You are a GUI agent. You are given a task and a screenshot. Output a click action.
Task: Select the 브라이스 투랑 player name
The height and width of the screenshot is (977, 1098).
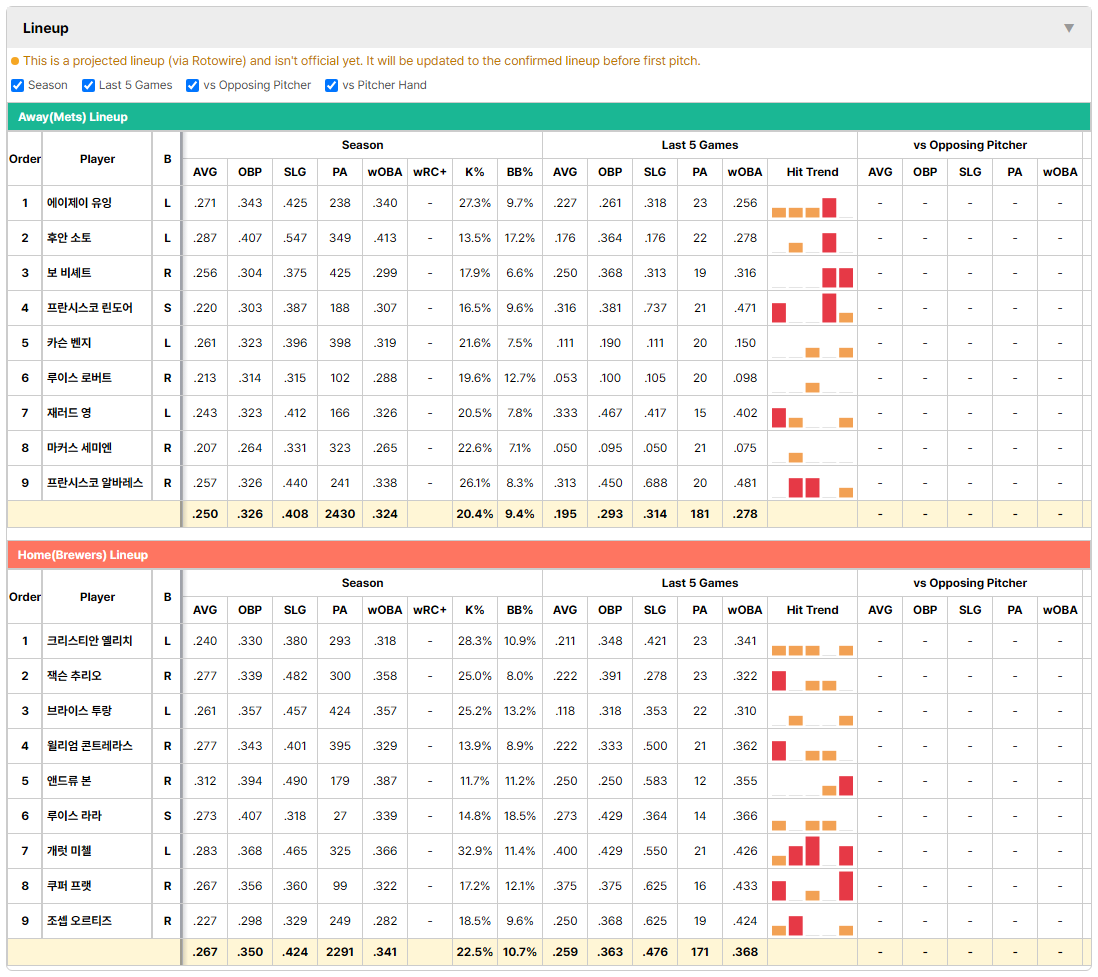coord(79,711)
